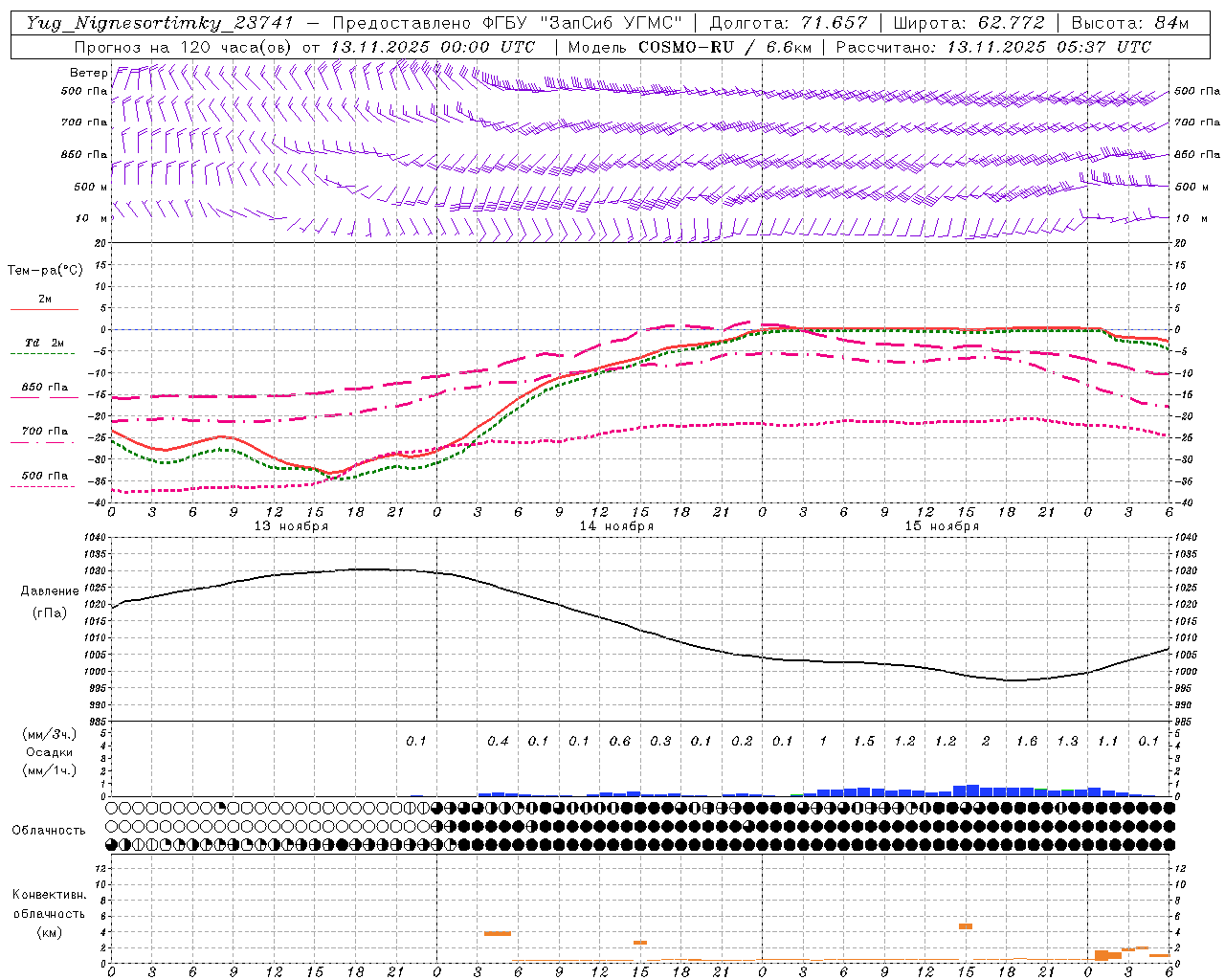Click the 1.1 precipitation value

(1108, 742)
